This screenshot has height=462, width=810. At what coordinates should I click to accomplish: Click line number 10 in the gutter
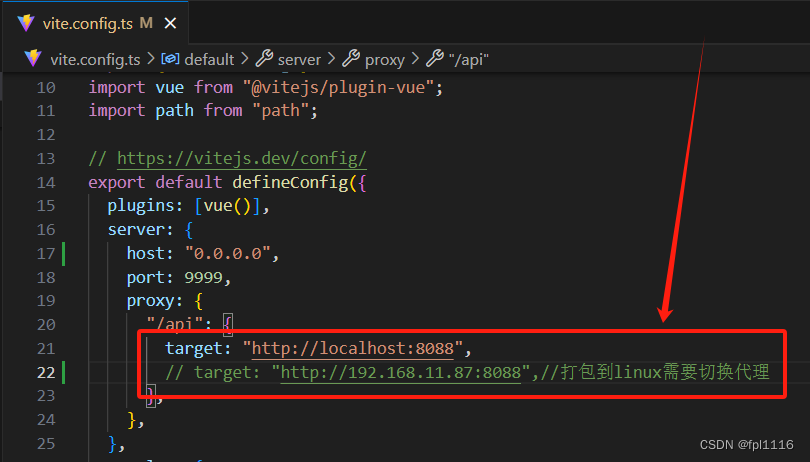46,87
